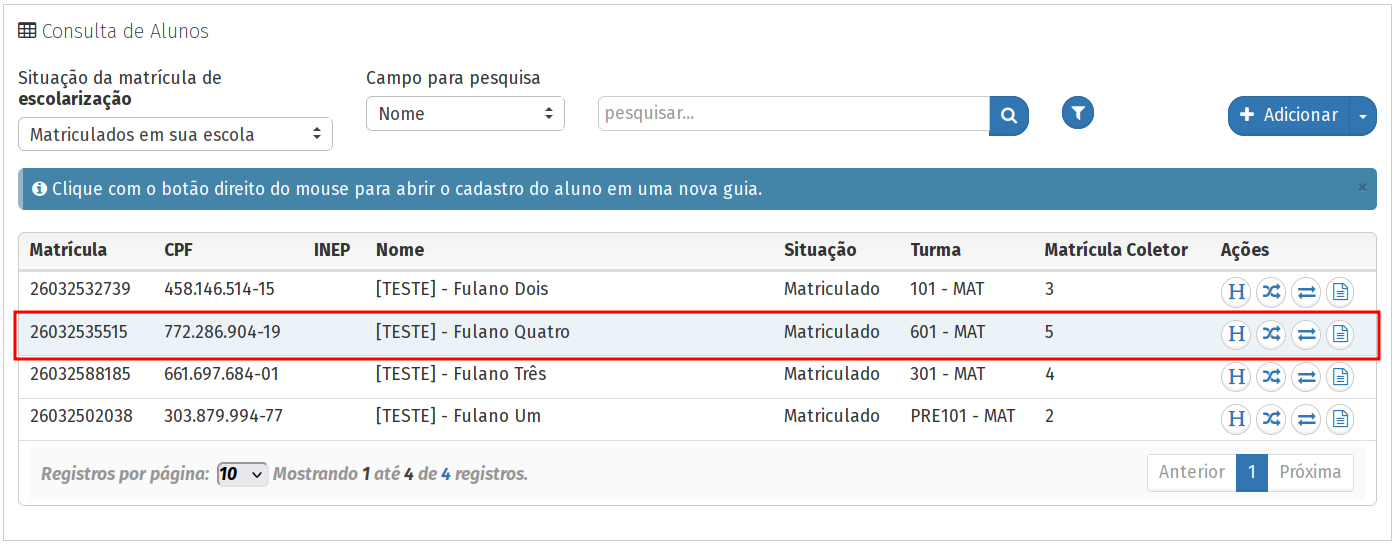Click the Anterior pagination button
This screenshot has width=1398, height=546.
point(1191,473)
